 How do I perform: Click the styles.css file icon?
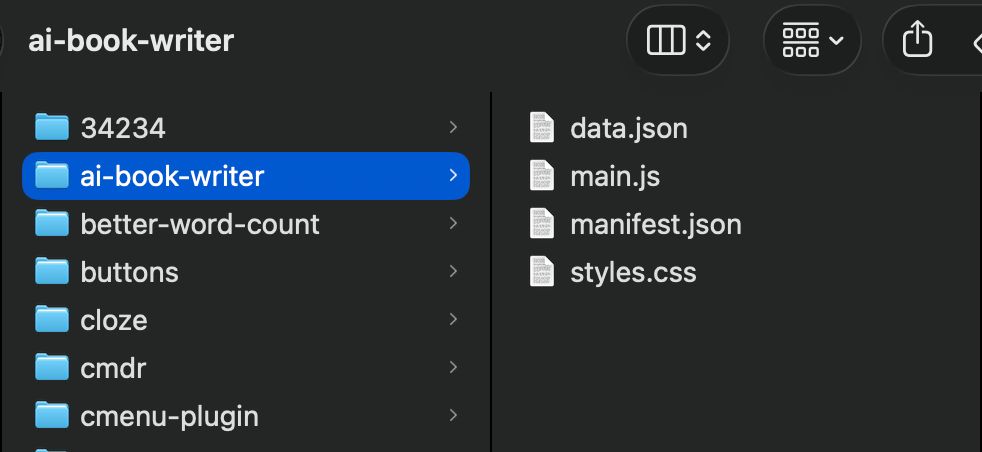(542, 272)
